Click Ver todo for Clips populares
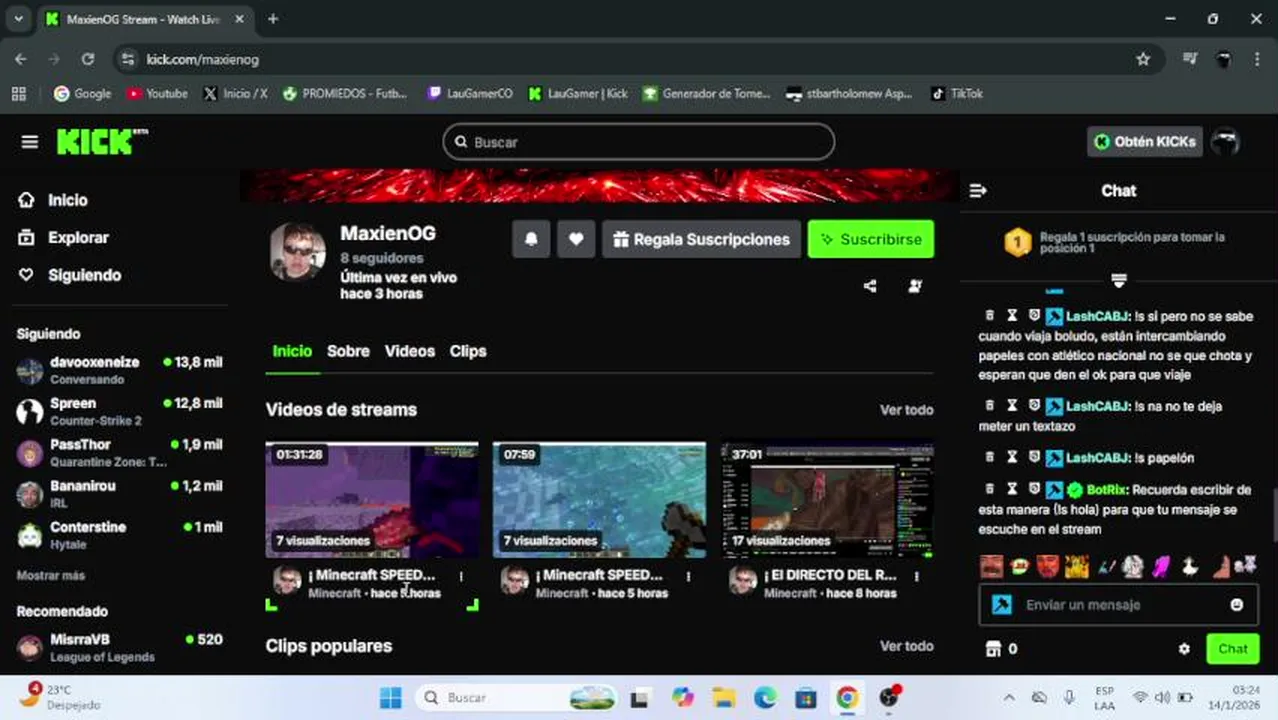 [x=906, y=646]
